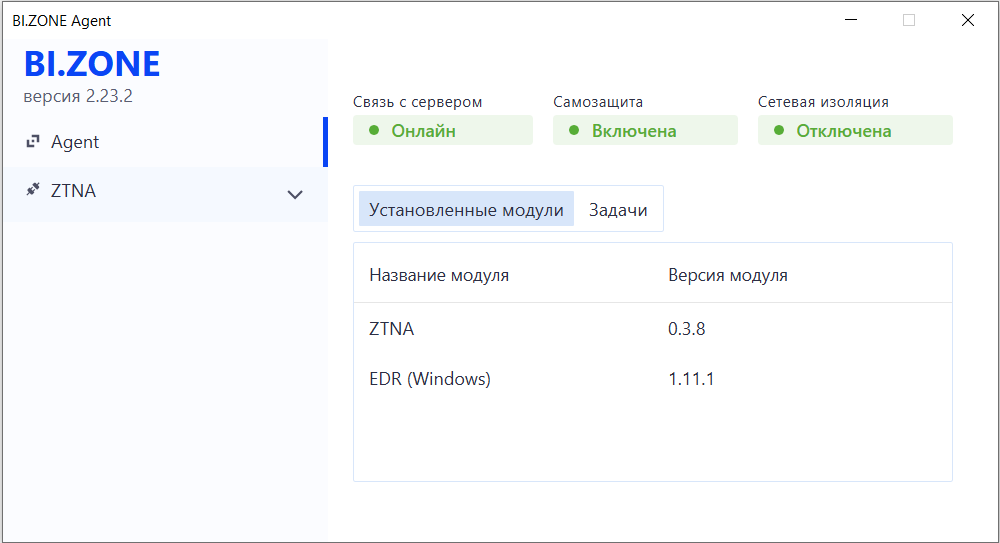The image size is (1000, 543).
Task: Click the версия 2.23.2 text
Action: point(78,96)
